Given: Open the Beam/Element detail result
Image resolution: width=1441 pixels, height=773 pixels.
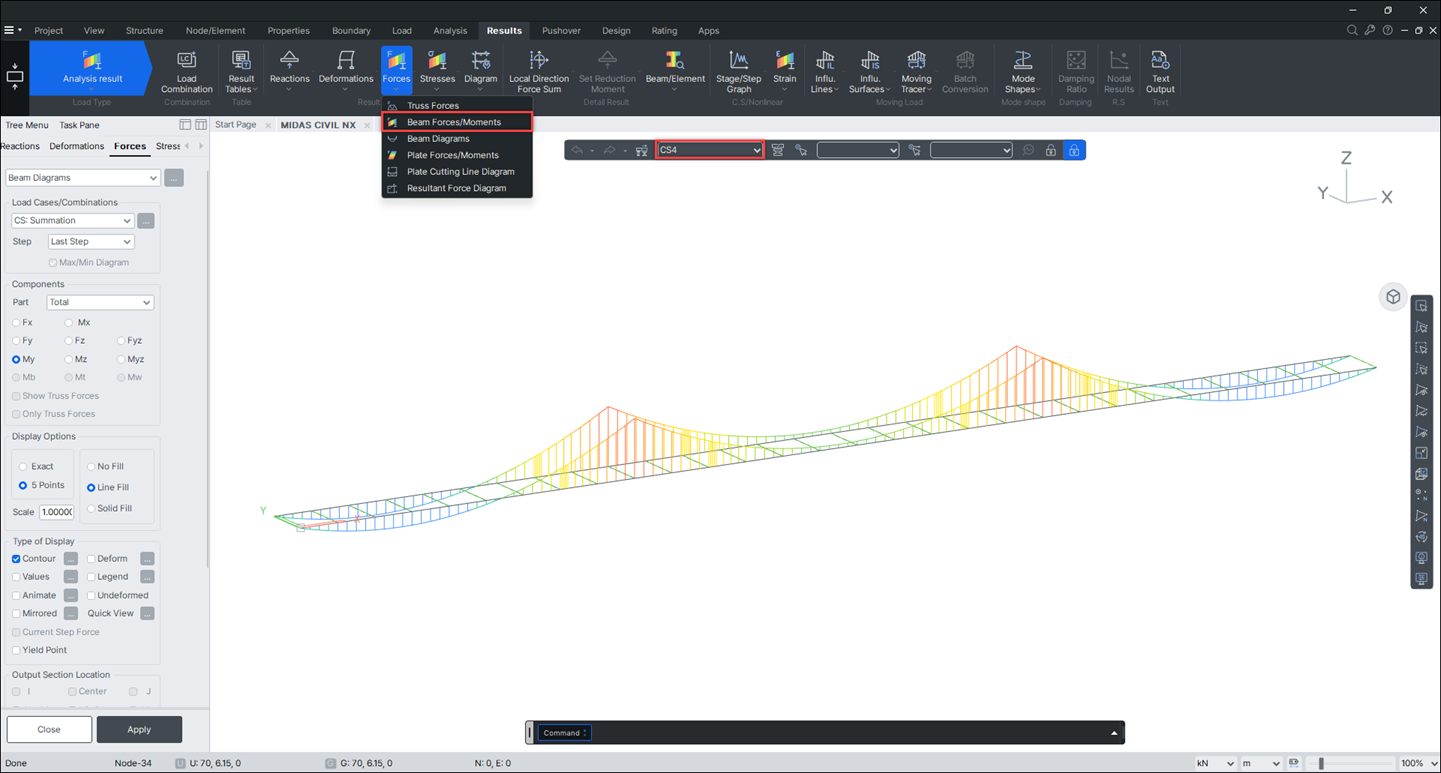Looking at the screenshot, I should pyautogui.click(x=675, y=71).
